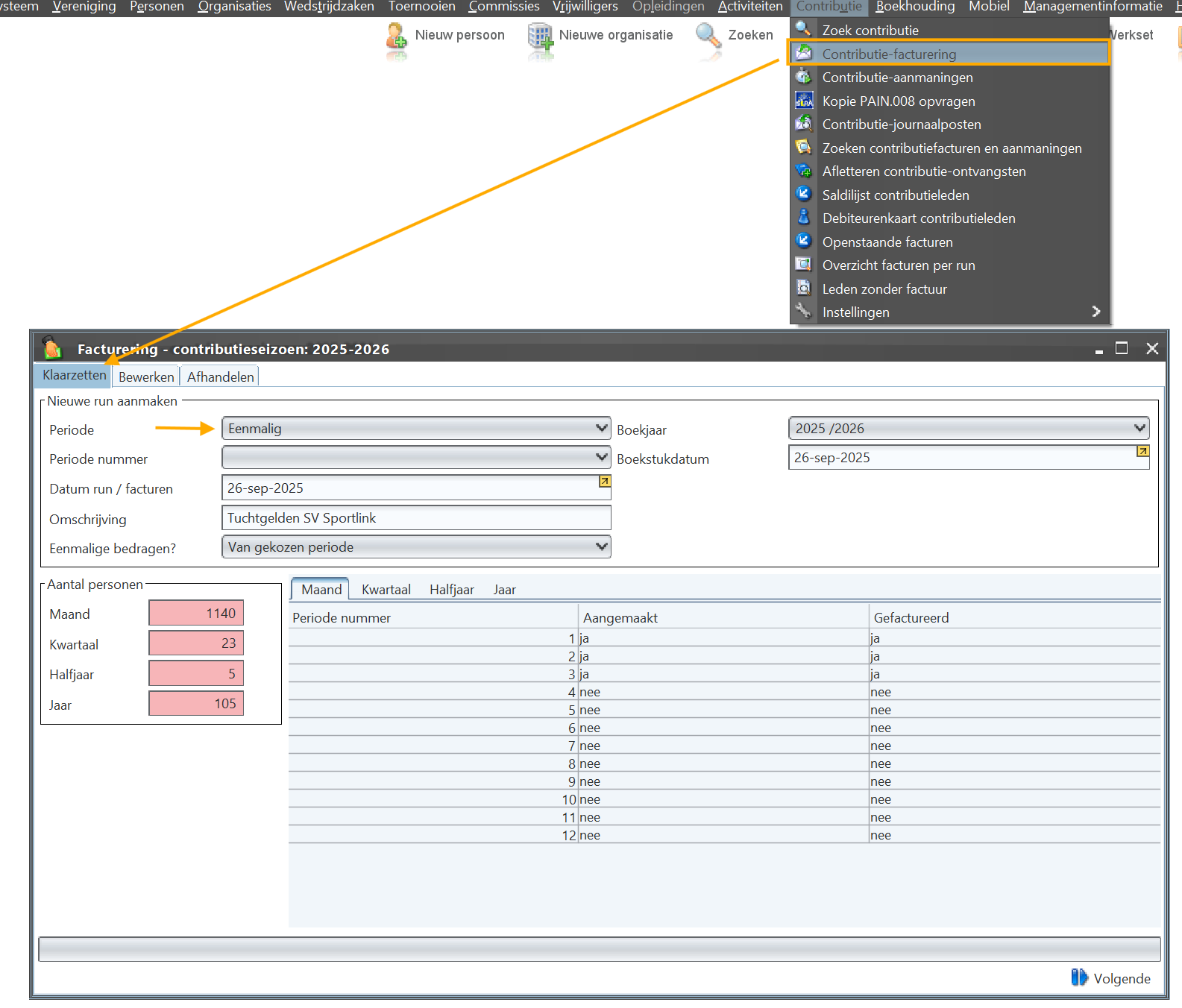
Task: Open the Activiteiten menu
Action: 749,7
